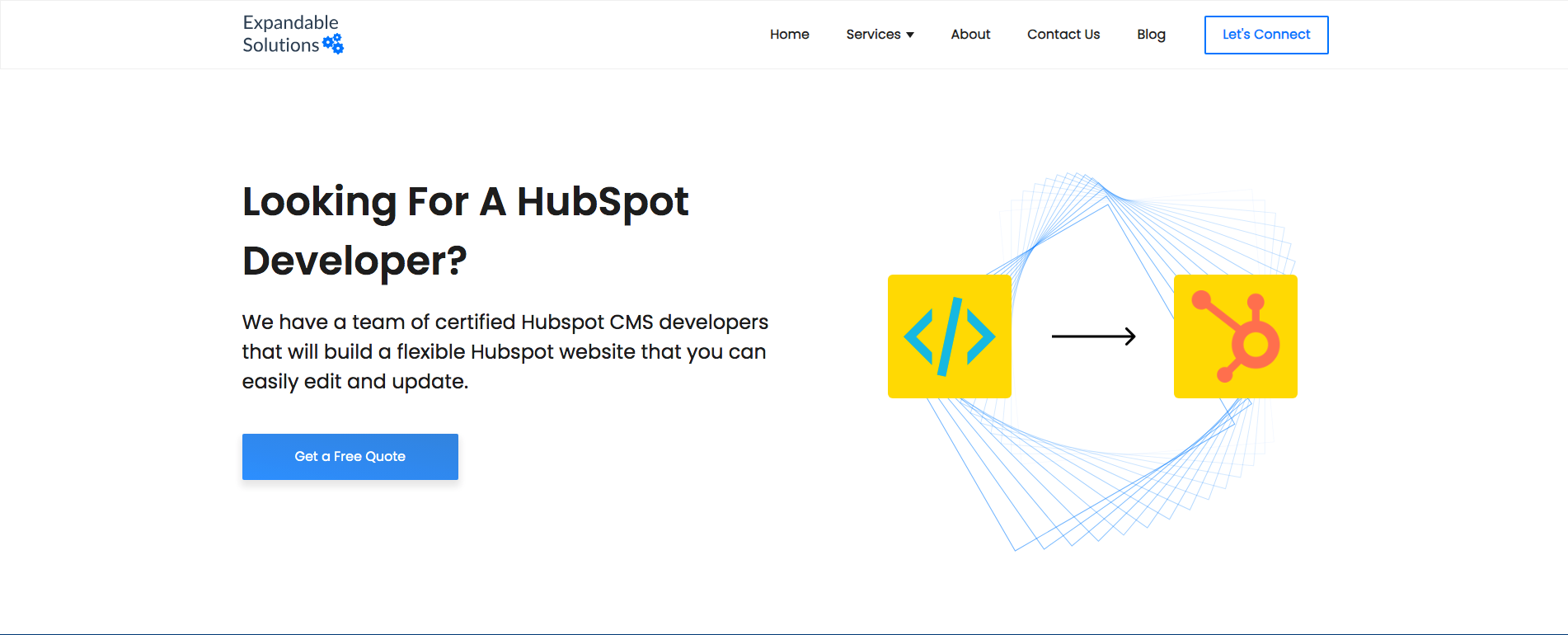The width and height of the screenshot is (1568, 635).
Task: Navigate to Contact Us
Action: [1063, 35]
